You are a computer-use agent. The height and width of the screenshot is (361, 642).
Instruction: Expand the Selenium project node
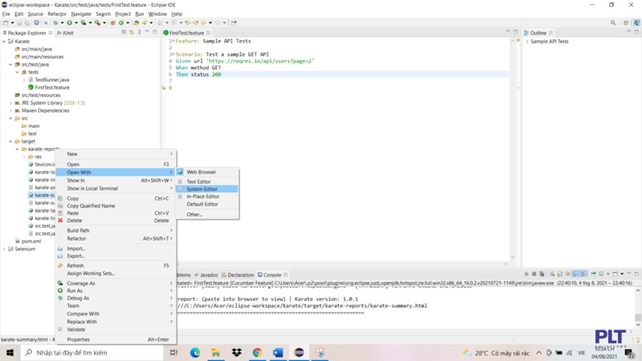coord(4,249)
